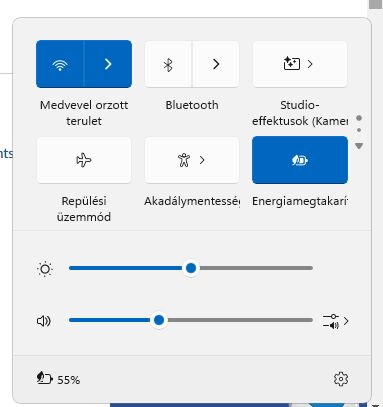This screenshot has height=407, width=383.
Task: Enable Repülési üzemmód airplane mode
Action: click(84, 160)
